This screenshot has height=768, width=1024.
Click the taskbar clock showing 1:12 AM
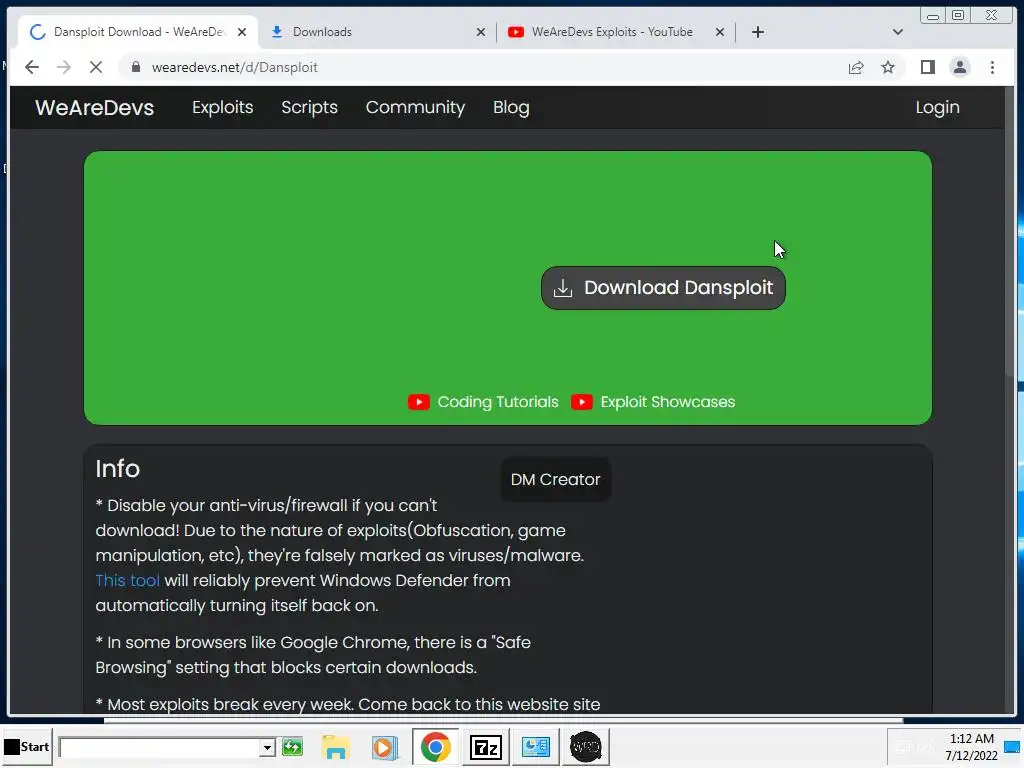[971, 747]
